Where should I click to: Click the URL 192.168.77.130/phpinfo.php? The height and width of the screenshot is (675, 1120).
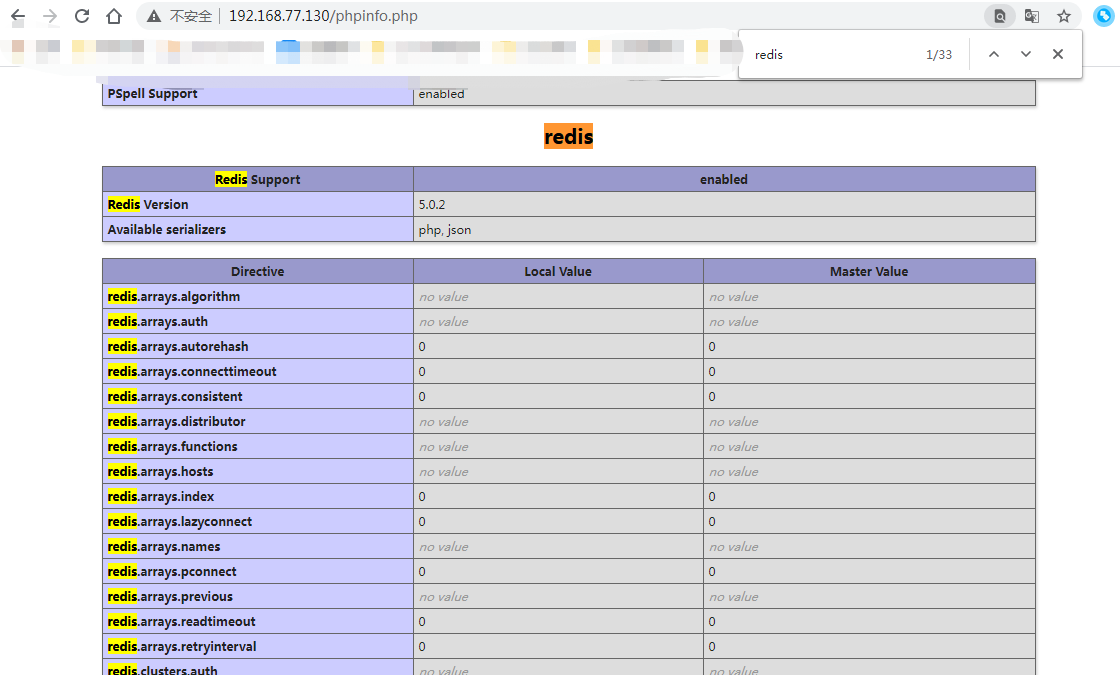[323, 16]
